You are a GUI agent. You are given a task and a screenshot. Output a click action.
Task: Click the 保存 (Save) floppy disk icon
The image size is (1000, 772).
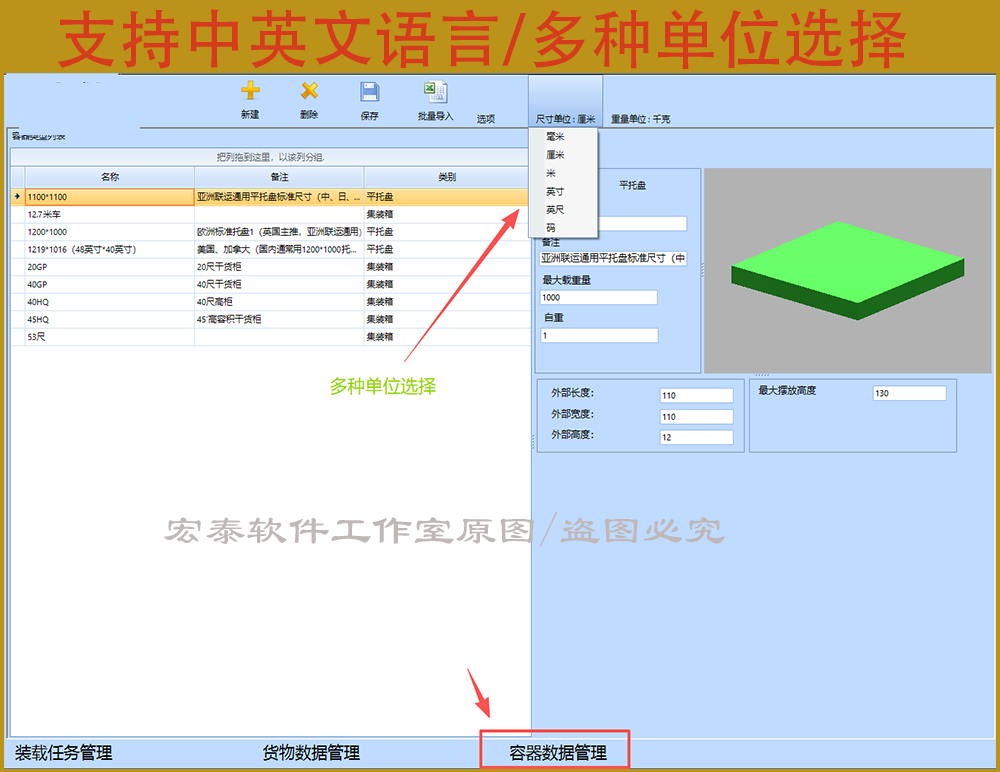tap(369, 92)
